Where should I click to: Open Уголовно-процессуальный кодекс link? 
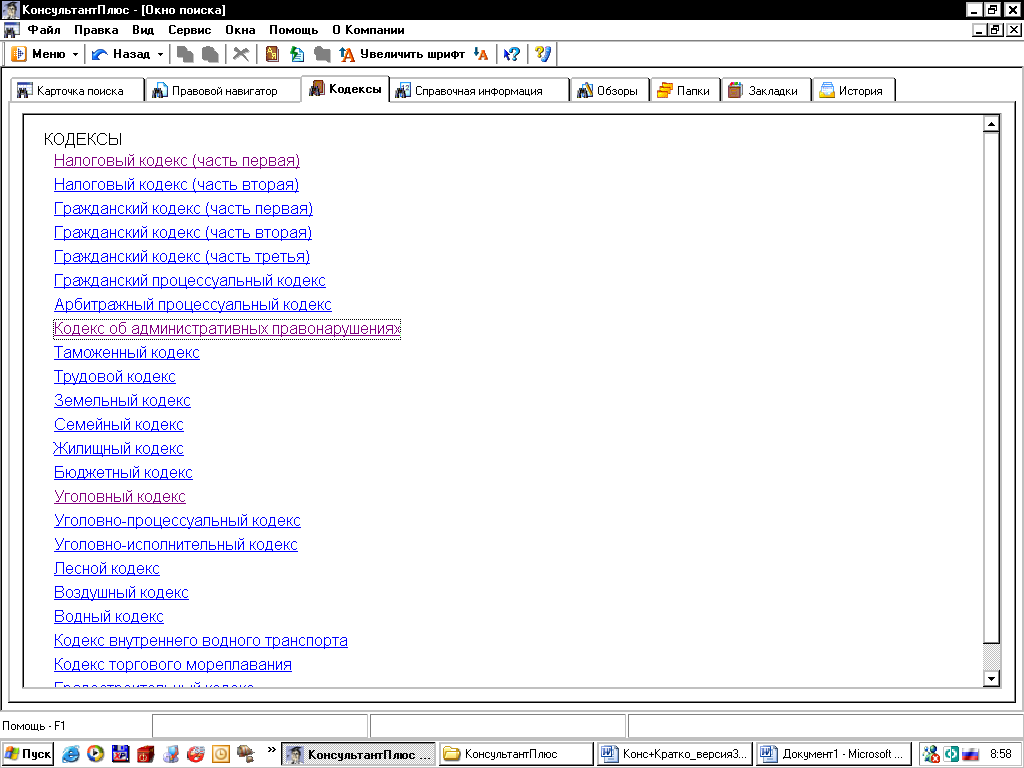point(177,520)
